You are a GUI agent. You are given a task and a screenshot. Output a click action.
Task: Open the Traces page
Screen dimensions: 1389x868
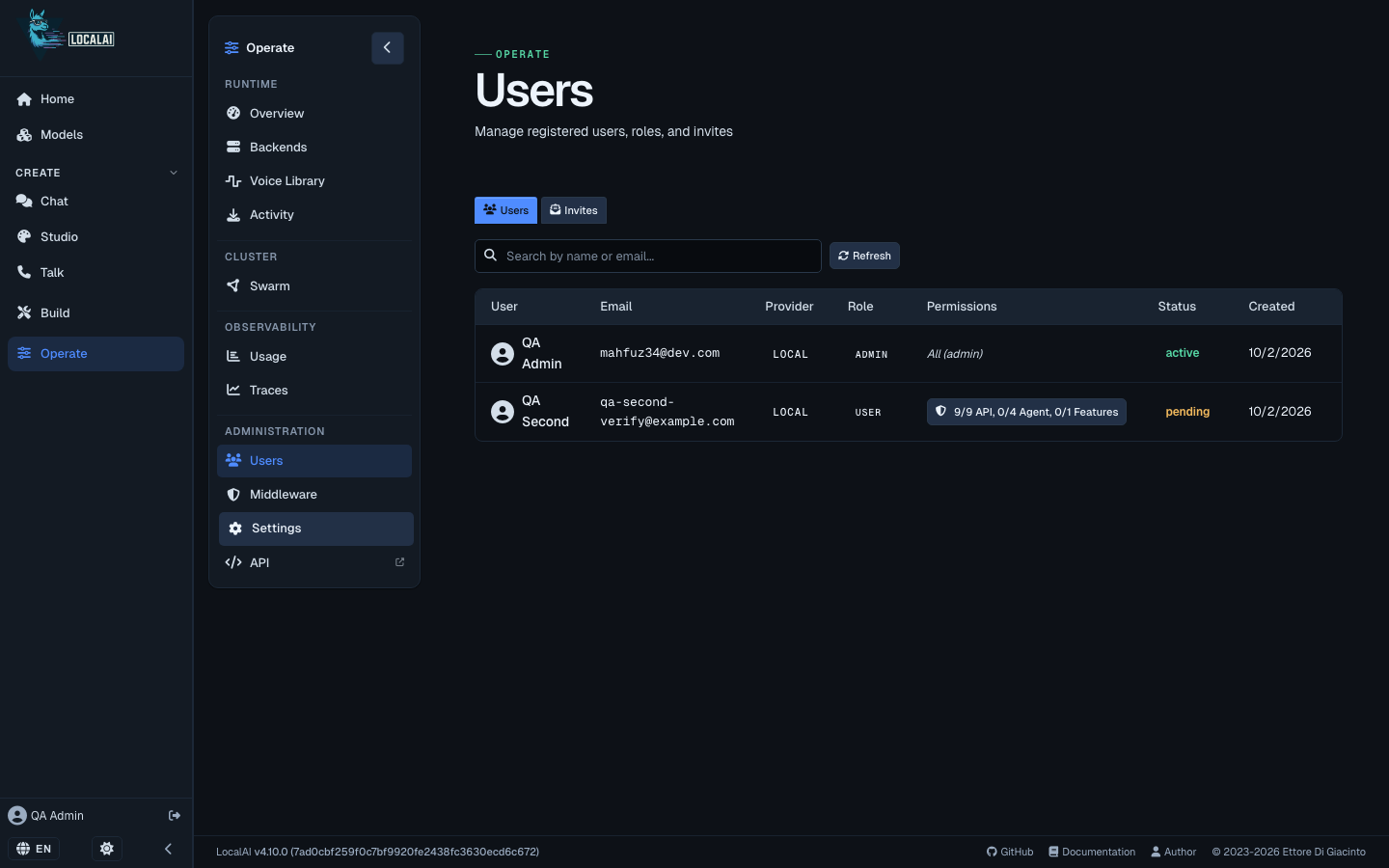(x=314, y=391)
